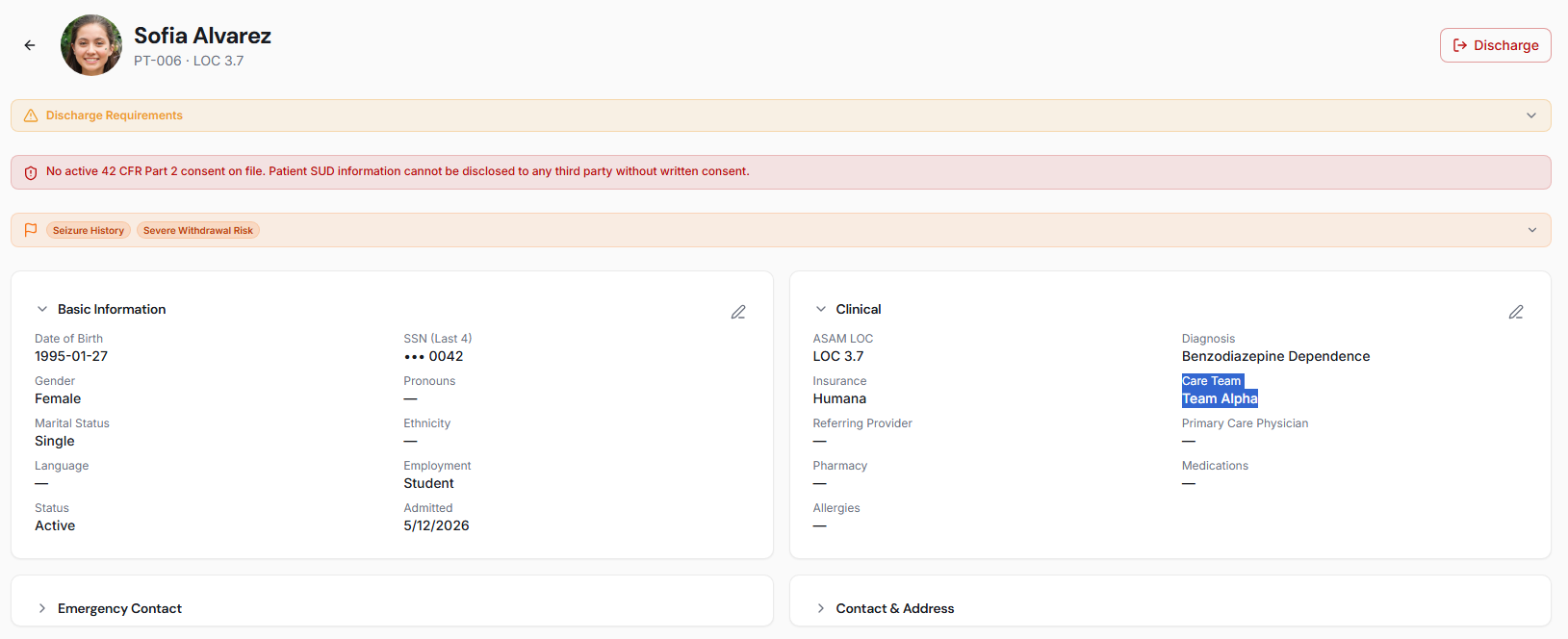1568x639 pixels.
Task: Collapse the Basic Information section
Action: click(x=42, y=309)
